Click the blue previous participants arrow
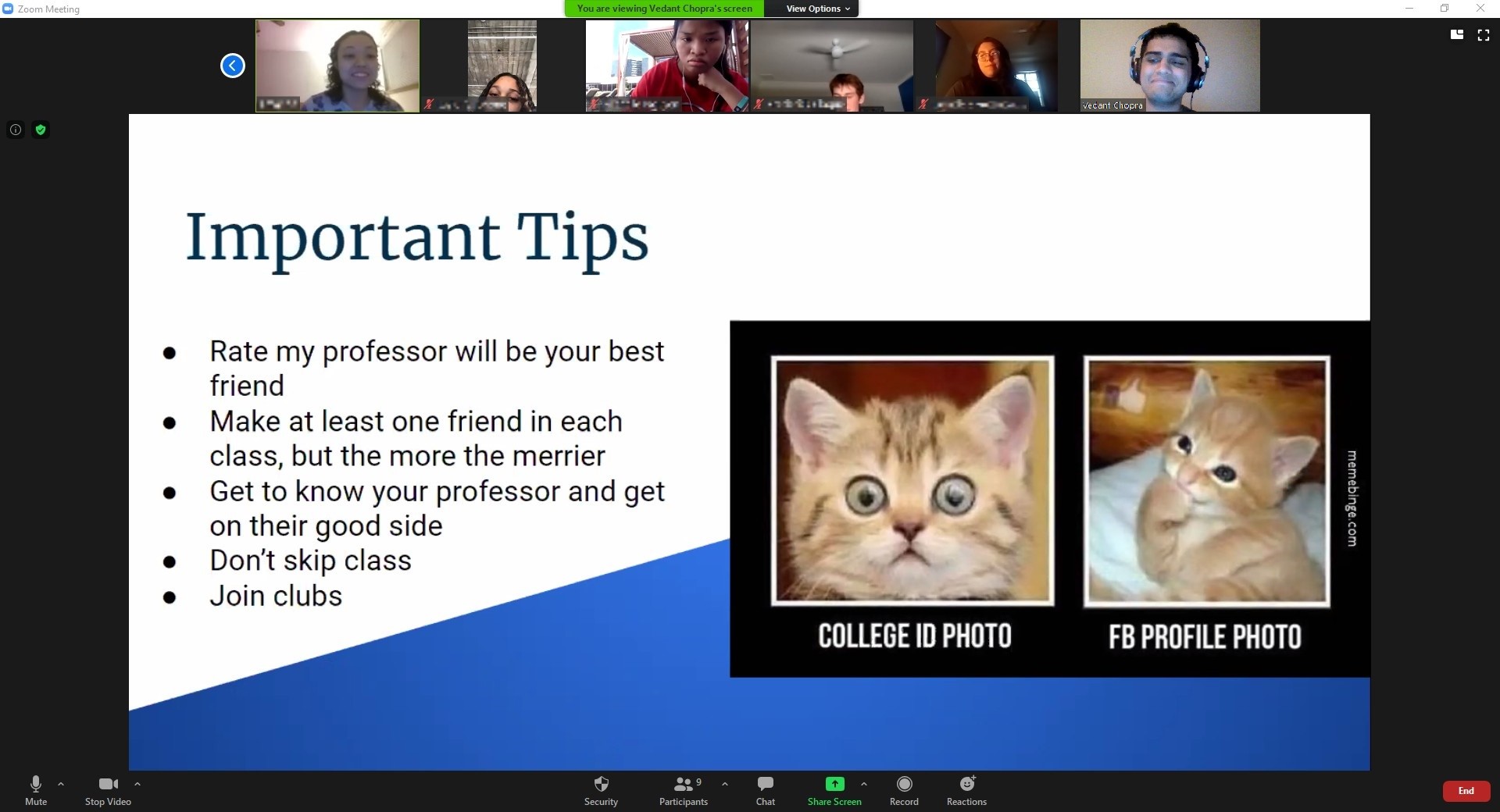Screen dimensions: 1500x812 232,66
